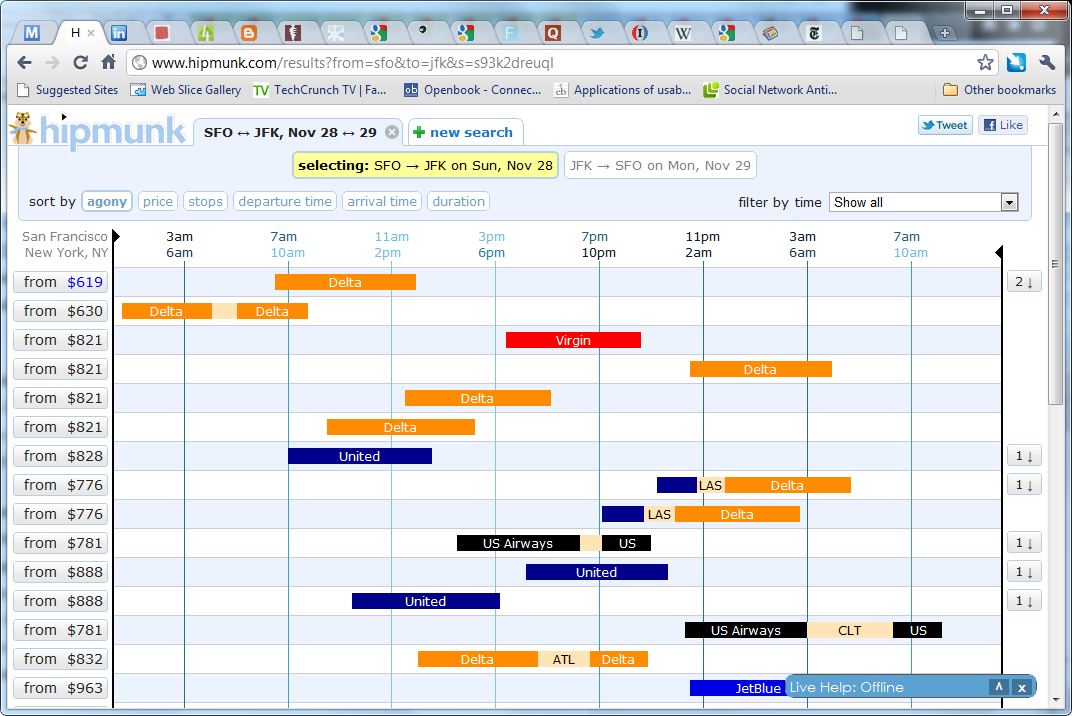Open the Openbook bookmark
This screenshot has height=716, width=1072.
(x=472, y=90)
